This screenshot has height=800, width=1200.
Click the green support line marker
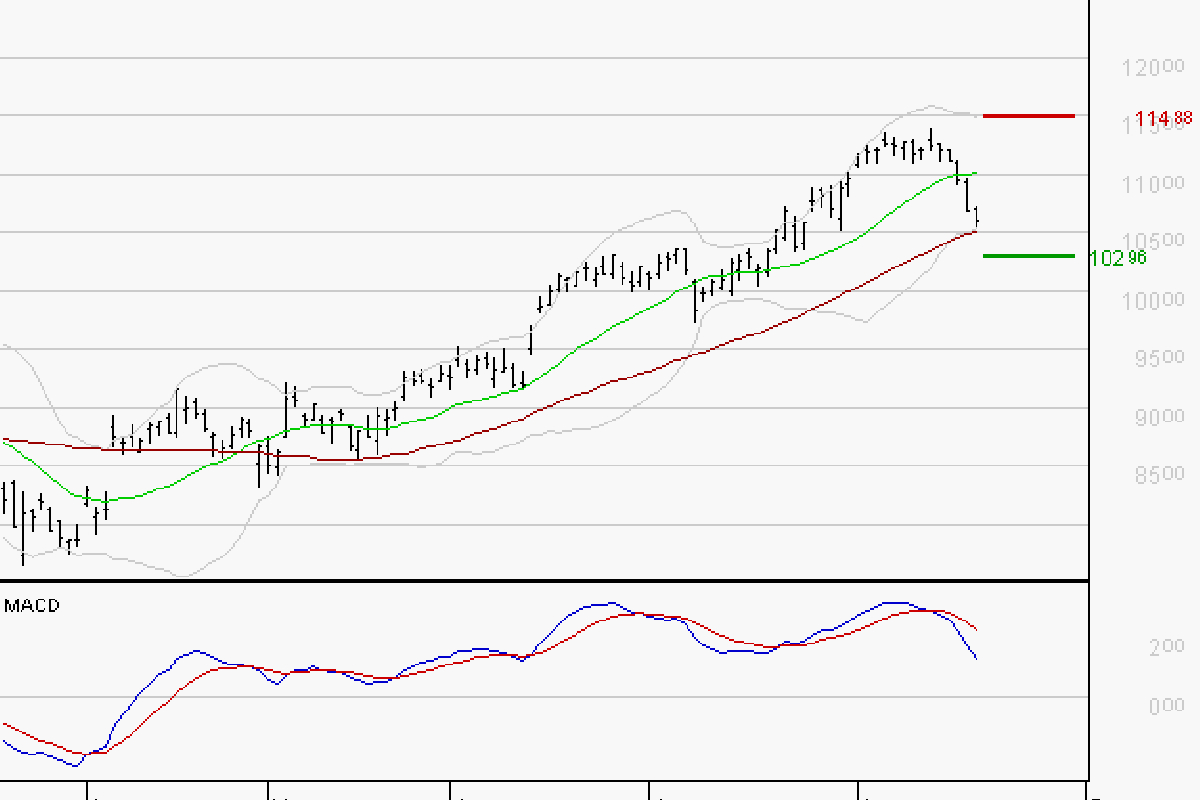pos(1029,256)
